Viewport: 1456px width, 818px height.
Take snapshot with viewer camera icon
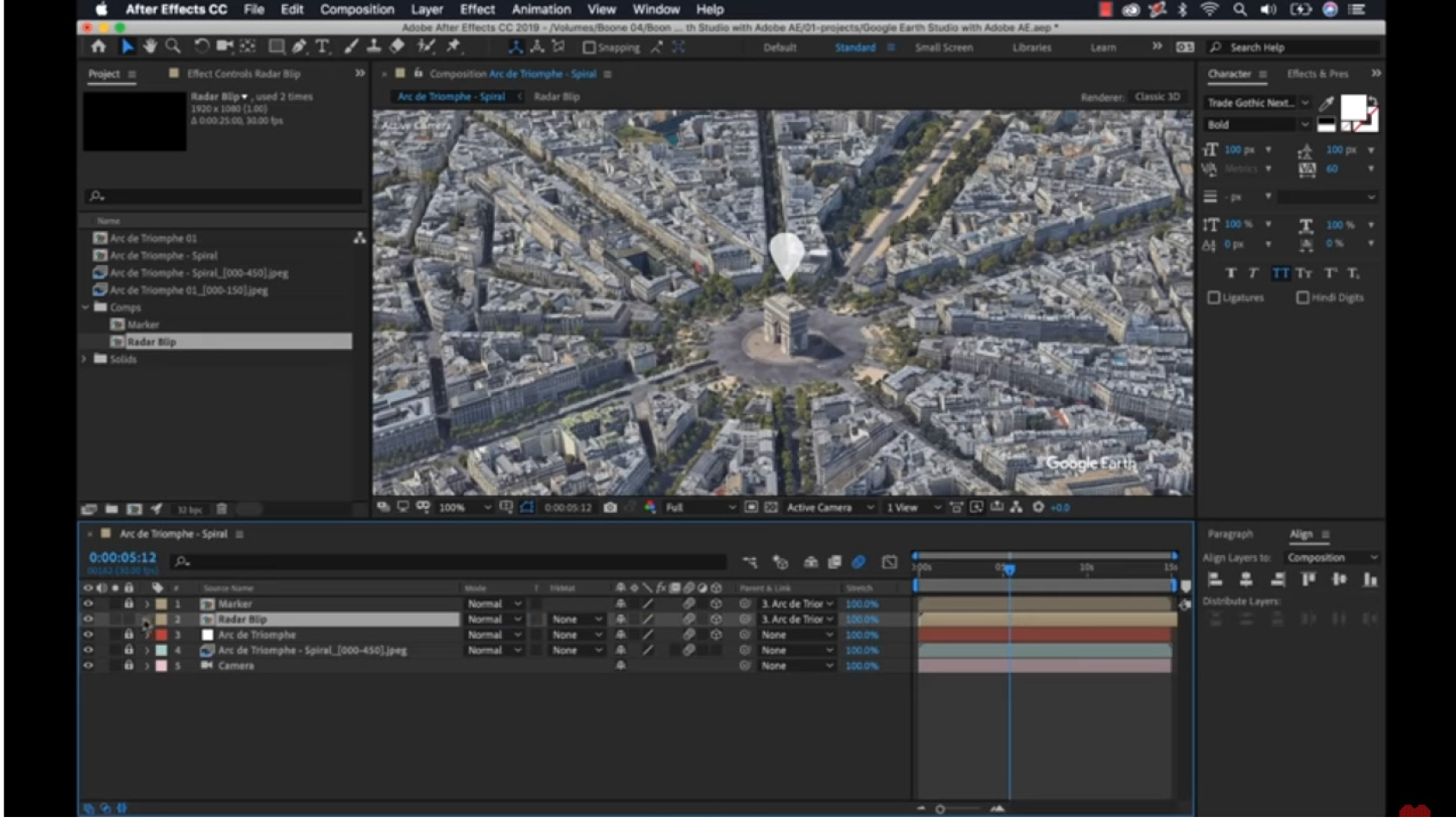610,508
